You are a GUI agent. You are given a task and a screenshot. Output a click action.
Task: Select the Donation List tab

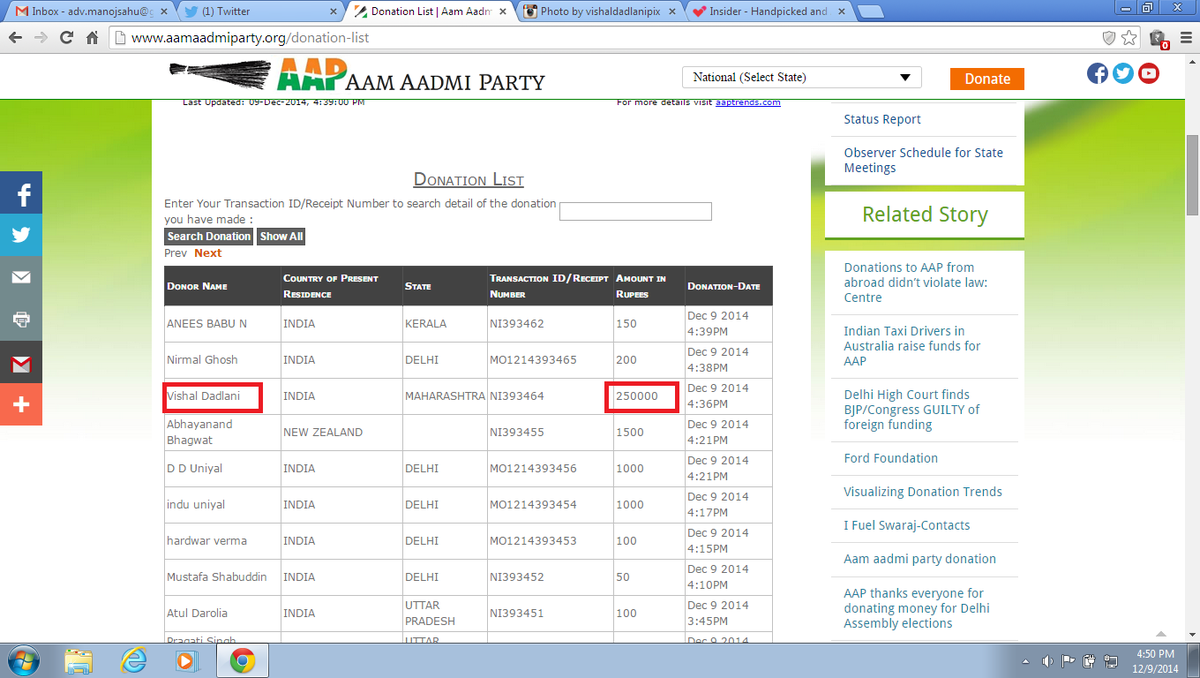pos(431,11)
